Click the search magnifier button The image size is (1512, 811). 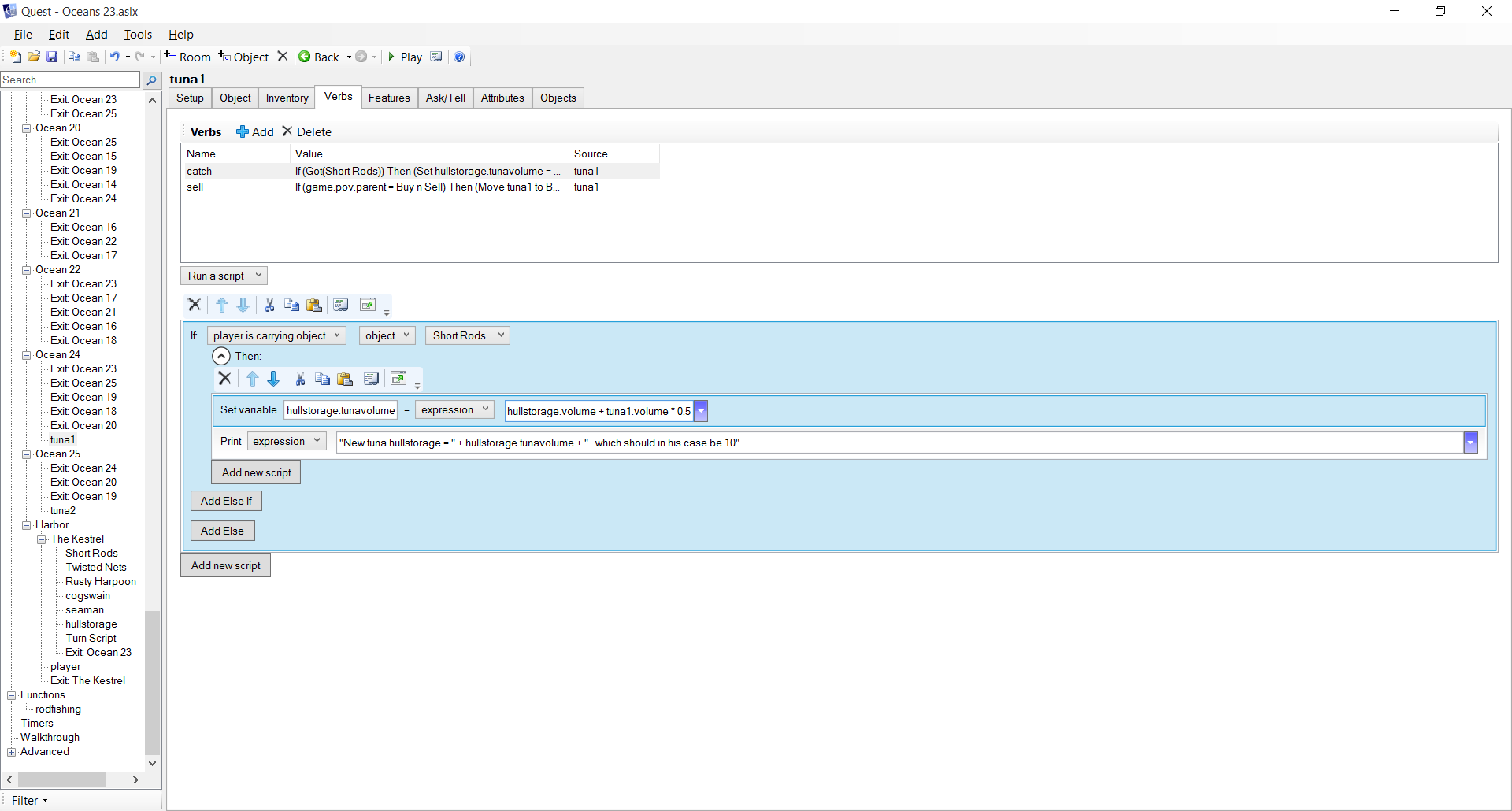(x=152, y=80)
